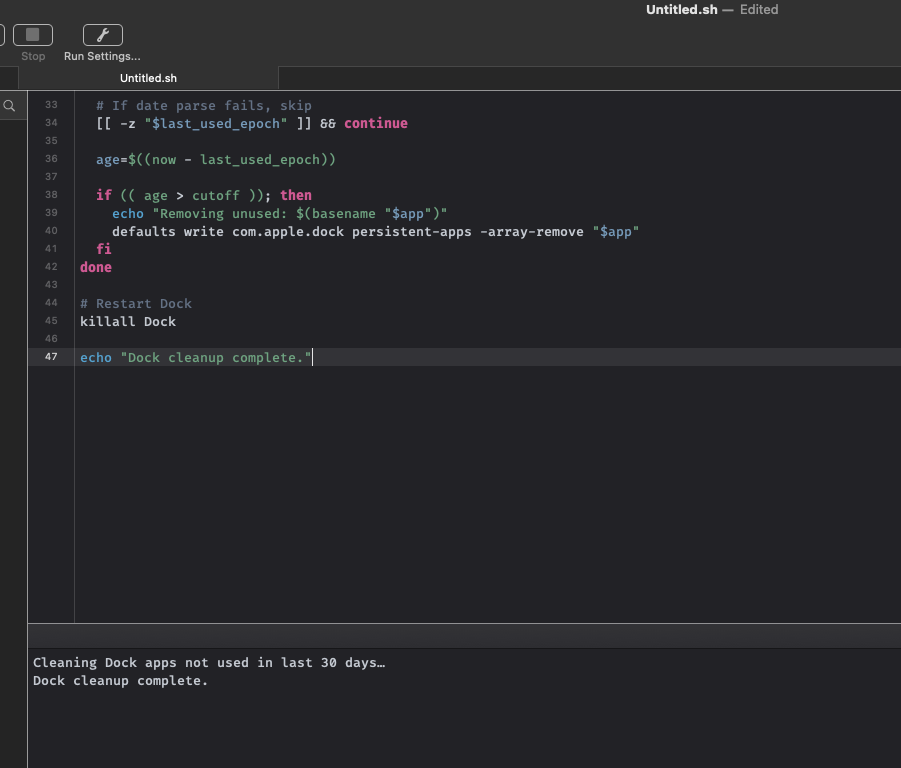Click "Cleaning Dock apps" console output line

(209, 662)
